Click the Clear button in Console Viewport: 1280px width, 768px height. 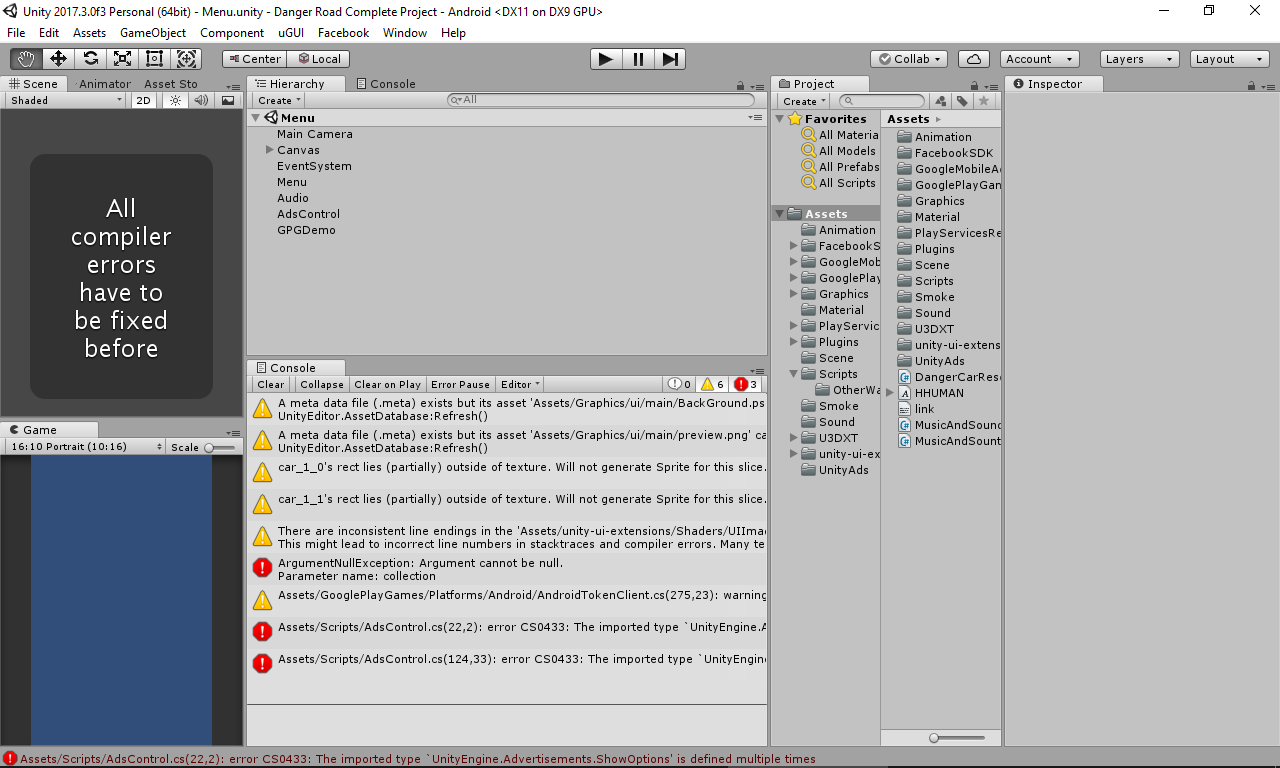click(x=270, y=384)
